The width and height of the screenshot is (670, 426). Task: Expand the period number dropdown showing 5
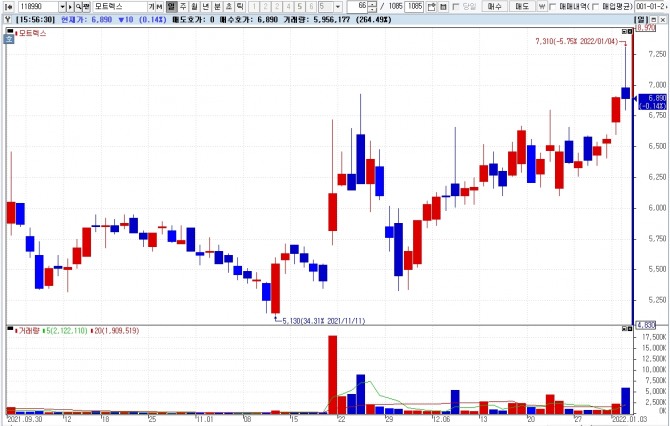pos(338,7)
